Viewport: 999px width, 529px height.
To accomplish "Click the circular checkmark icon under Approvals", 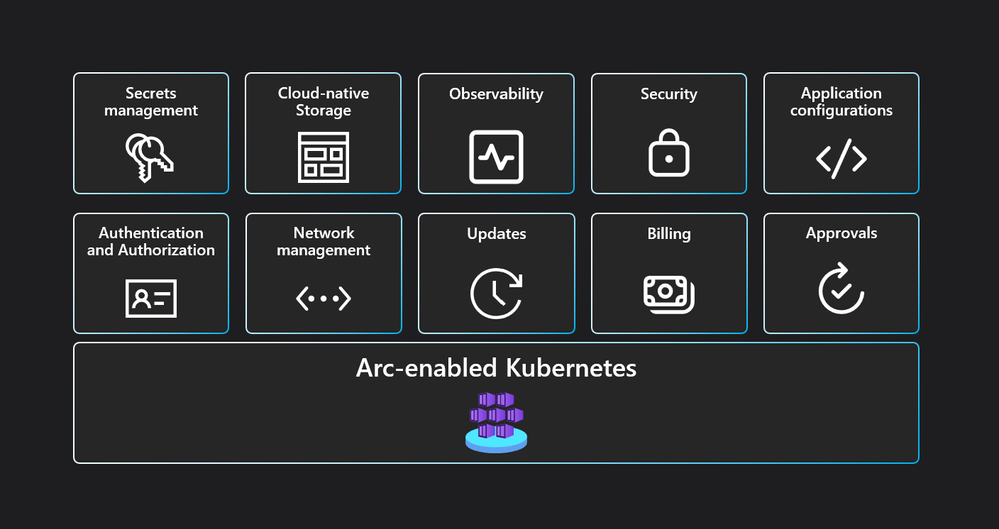I will (x=841, y=289).
